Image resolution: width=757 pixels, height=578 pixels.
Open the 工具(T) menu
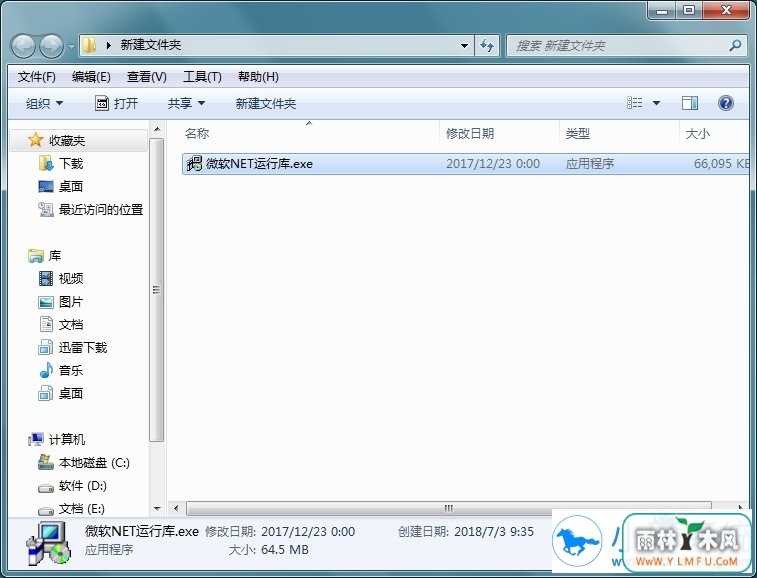tap(202, 77)
